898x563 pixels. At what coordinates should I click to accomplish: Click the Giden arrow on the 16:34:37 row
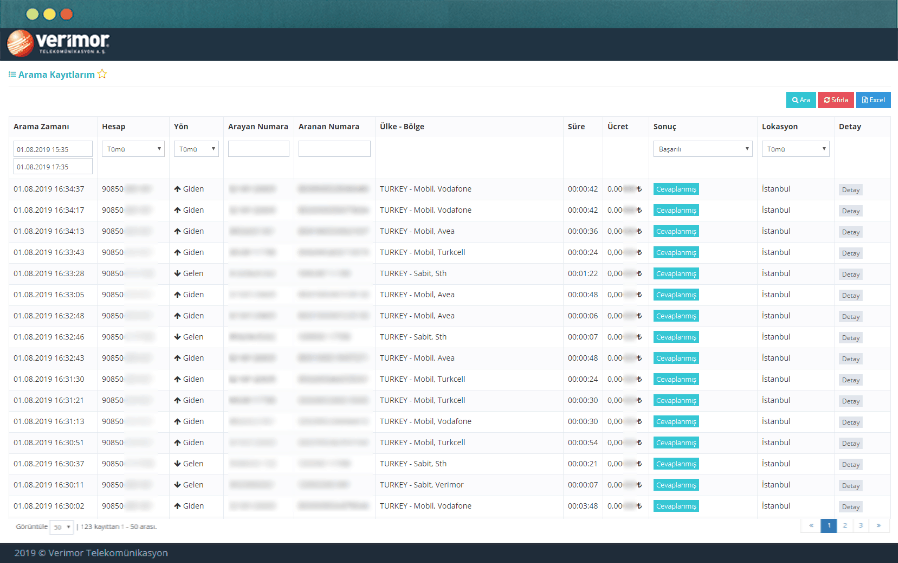178,189
